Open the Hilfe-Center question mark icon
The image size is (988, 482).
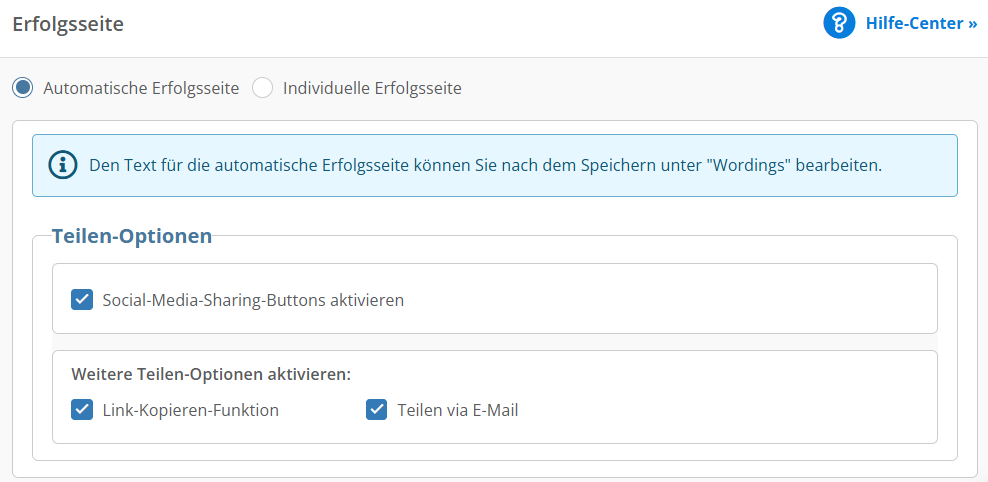point(839,24)
